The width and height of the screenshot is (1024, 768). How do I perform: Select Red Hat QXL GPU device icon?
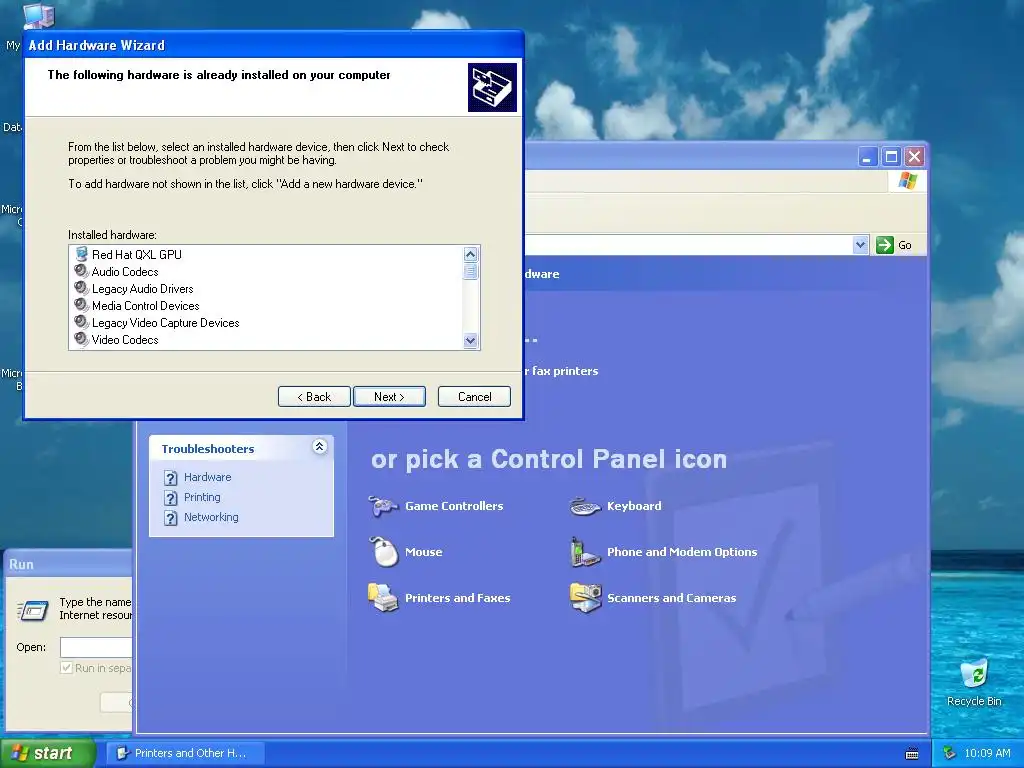click(81, 254)
